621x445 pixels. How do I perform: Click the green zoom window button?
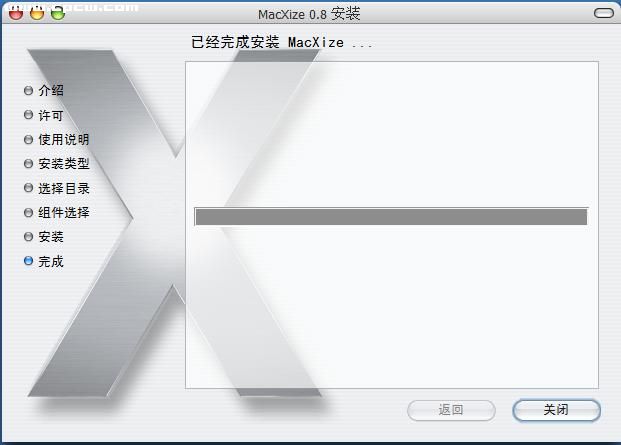58,14
